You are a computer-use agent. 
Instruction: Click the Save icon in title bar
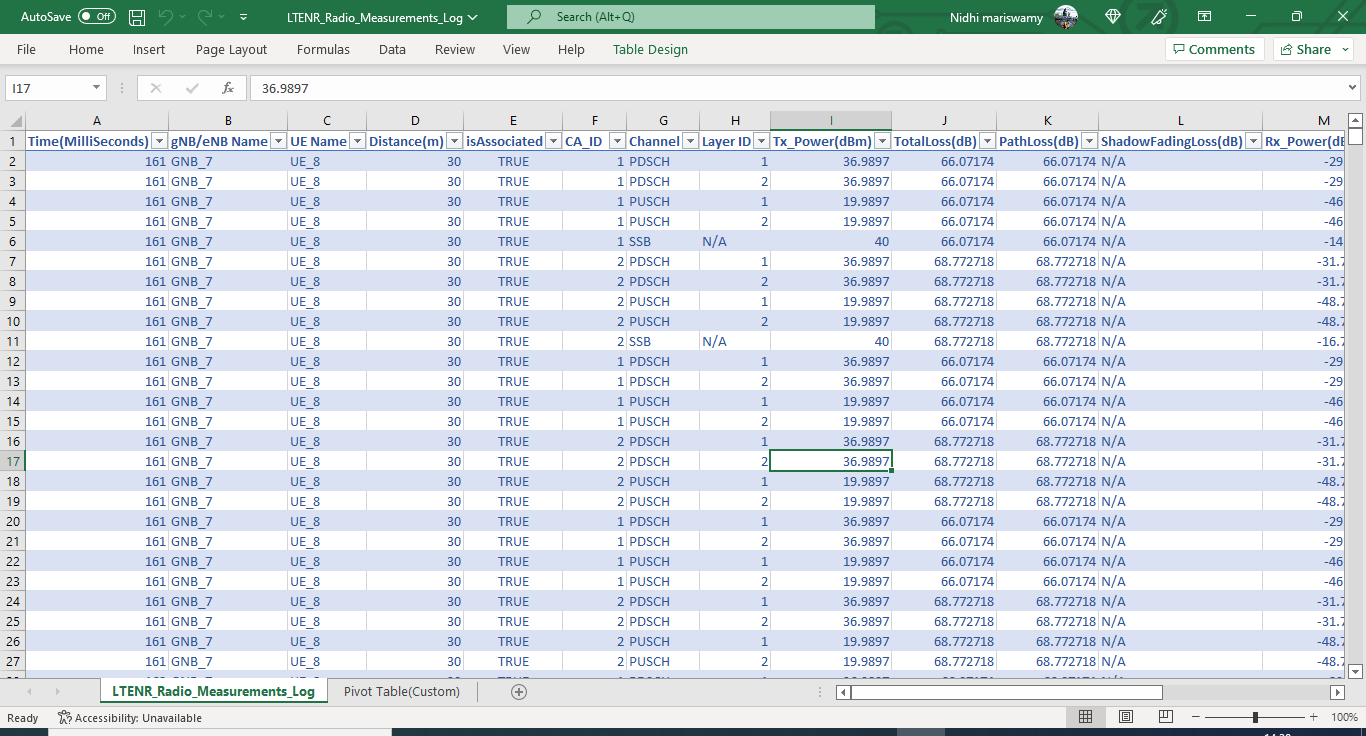137,17
